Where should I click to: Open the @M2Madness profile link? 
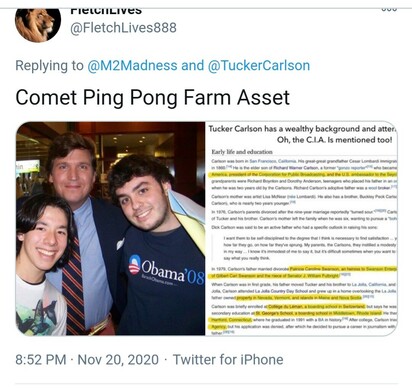pyautogui.click(x=132, y=65)
